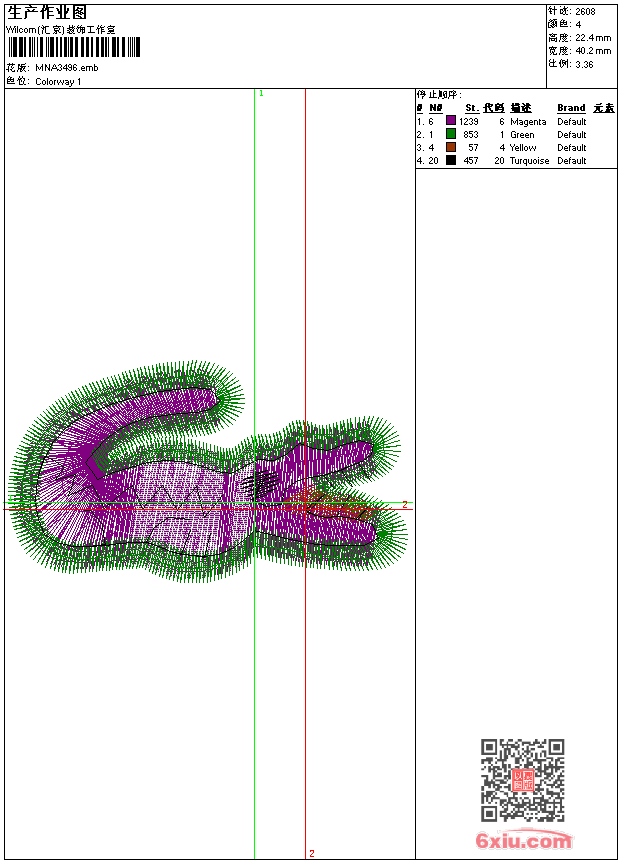Select the barcode under the studio name
Image resolution: width=620 pixels, height=860 pixels.
[x=74, y=47]
